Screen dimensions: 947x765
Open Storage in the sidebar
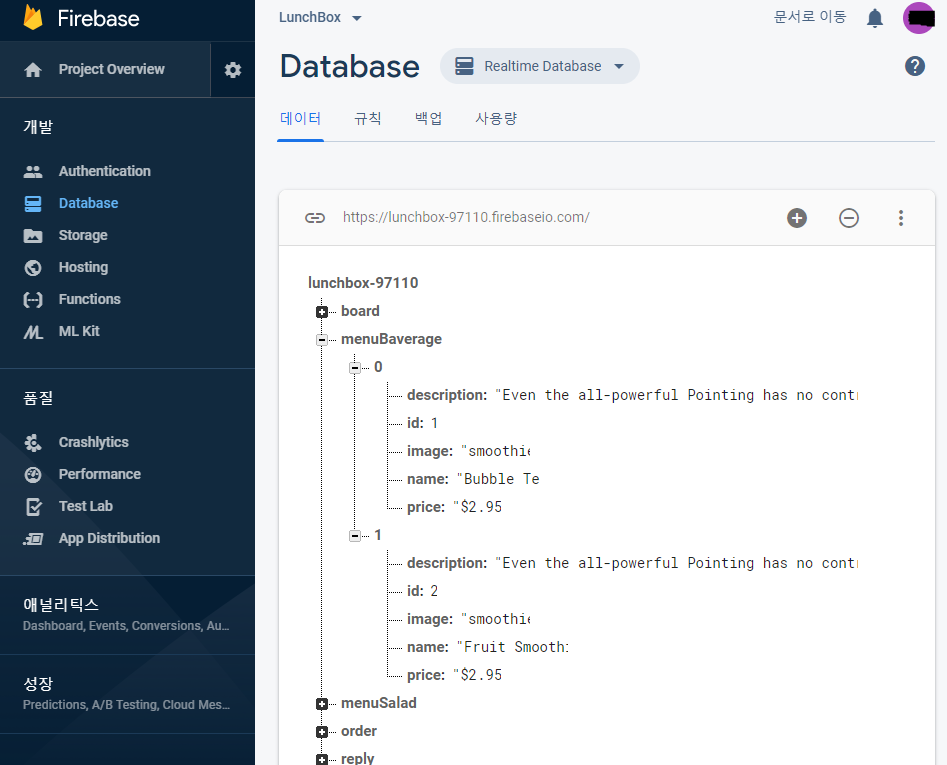tap(83, 235)
